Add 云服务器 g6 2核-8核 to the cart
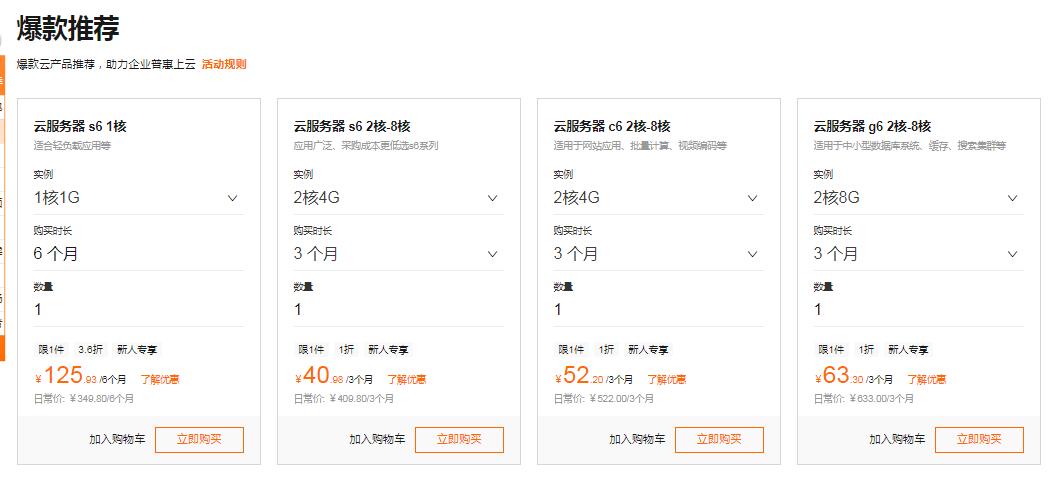 click(x=897, y=439)
